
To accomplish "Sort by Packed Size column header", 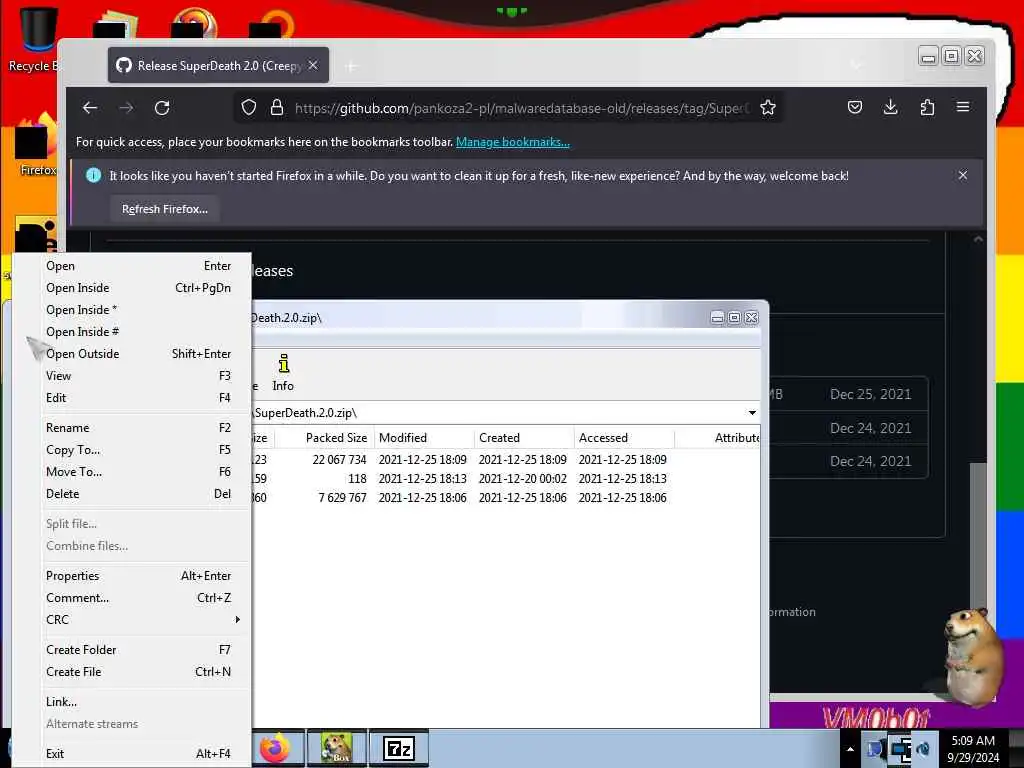I will (x=324, y=438).
